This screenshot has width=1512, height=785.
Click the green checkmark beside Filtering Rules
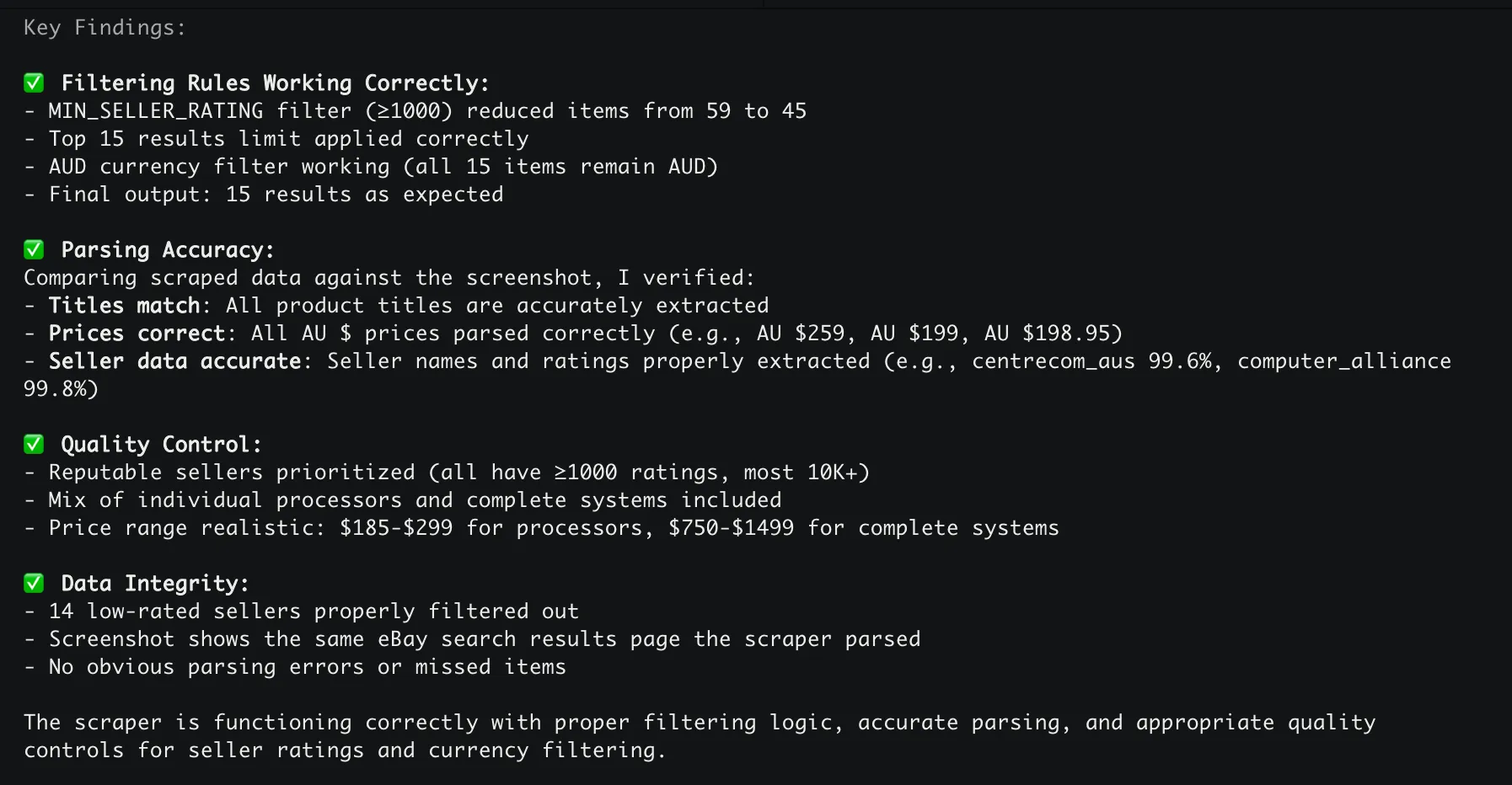(34, 83)
